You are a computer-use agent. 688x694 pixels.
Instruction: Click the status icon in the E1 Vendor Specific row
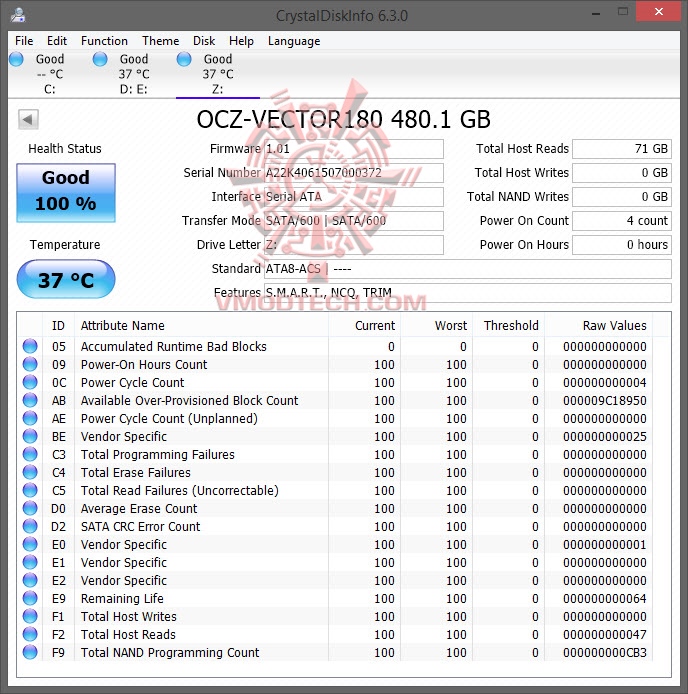30,562
